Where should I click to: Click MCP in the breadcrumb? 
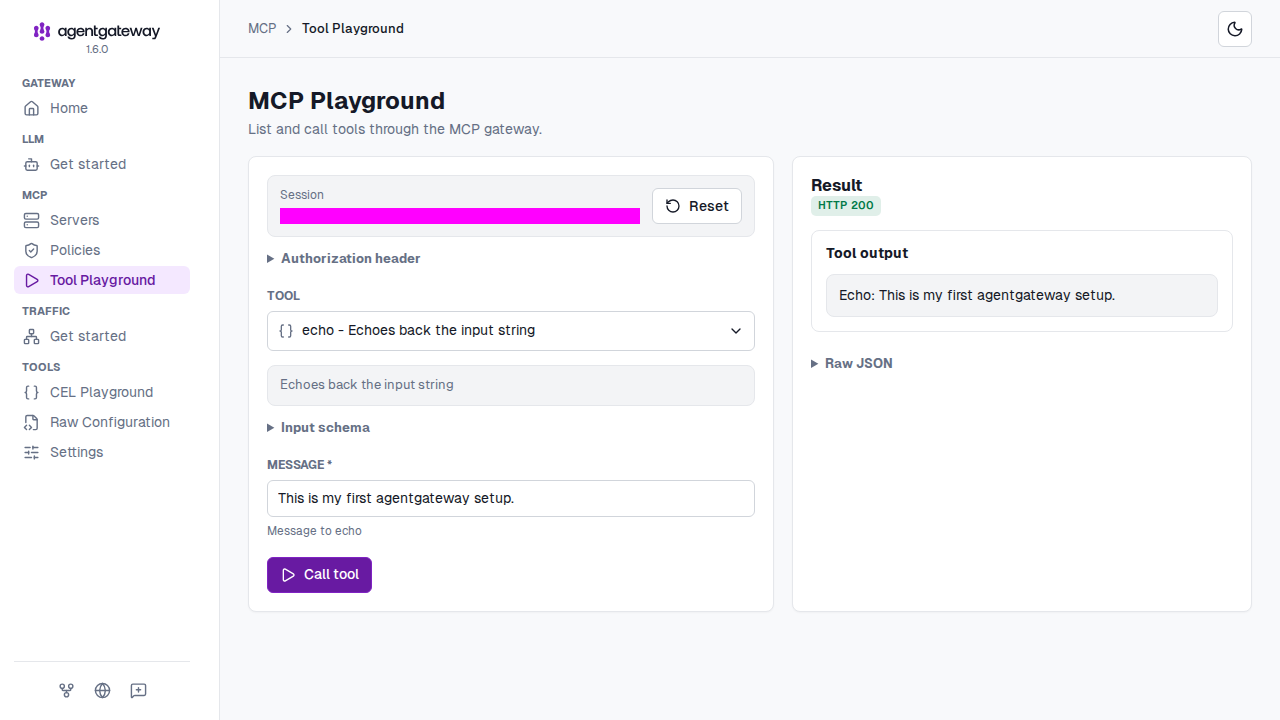coord(262,28)
